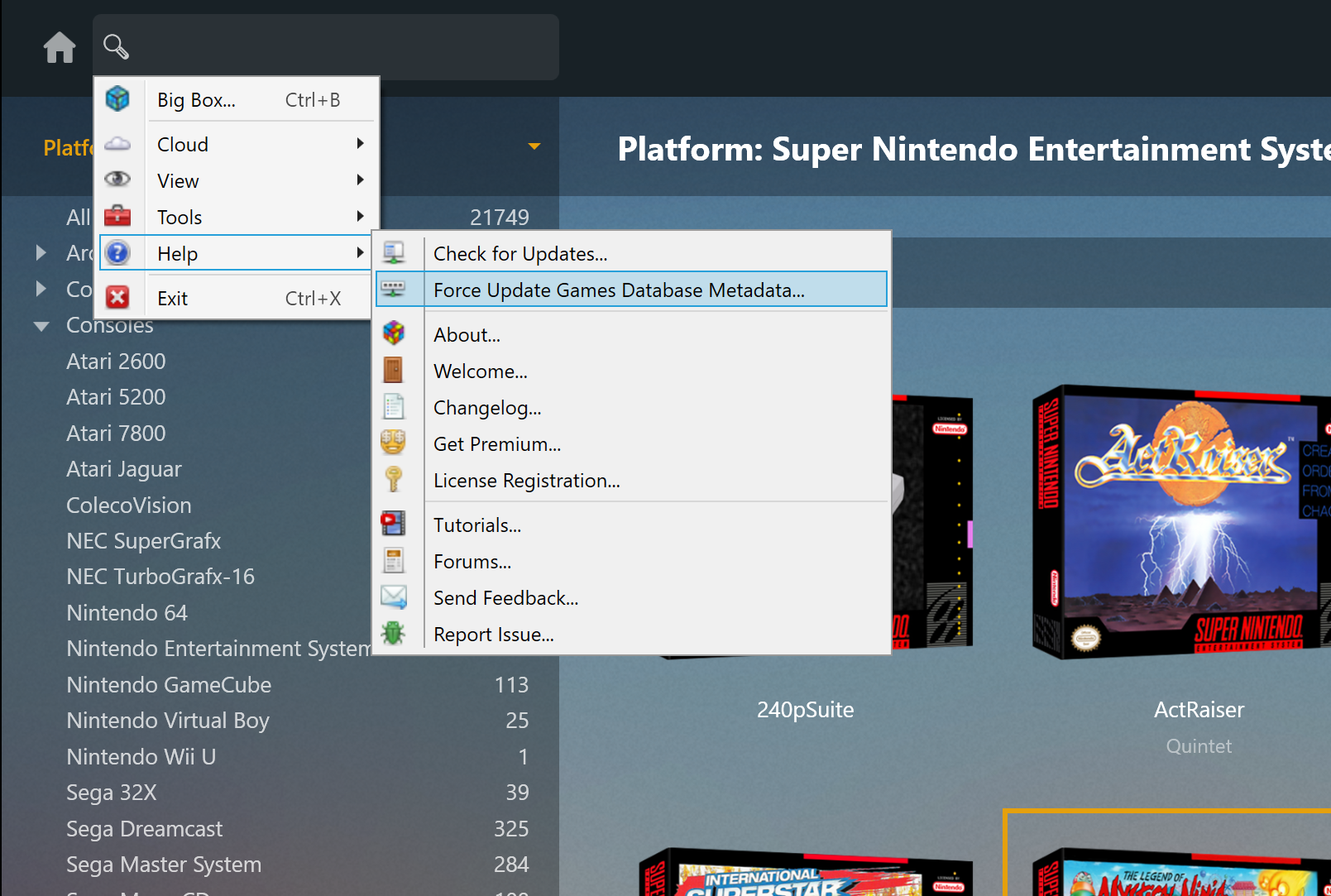Screen dimensions: 1331x896
Task: Click the Force Update metadata icon
Action: [x=393, y=289]
